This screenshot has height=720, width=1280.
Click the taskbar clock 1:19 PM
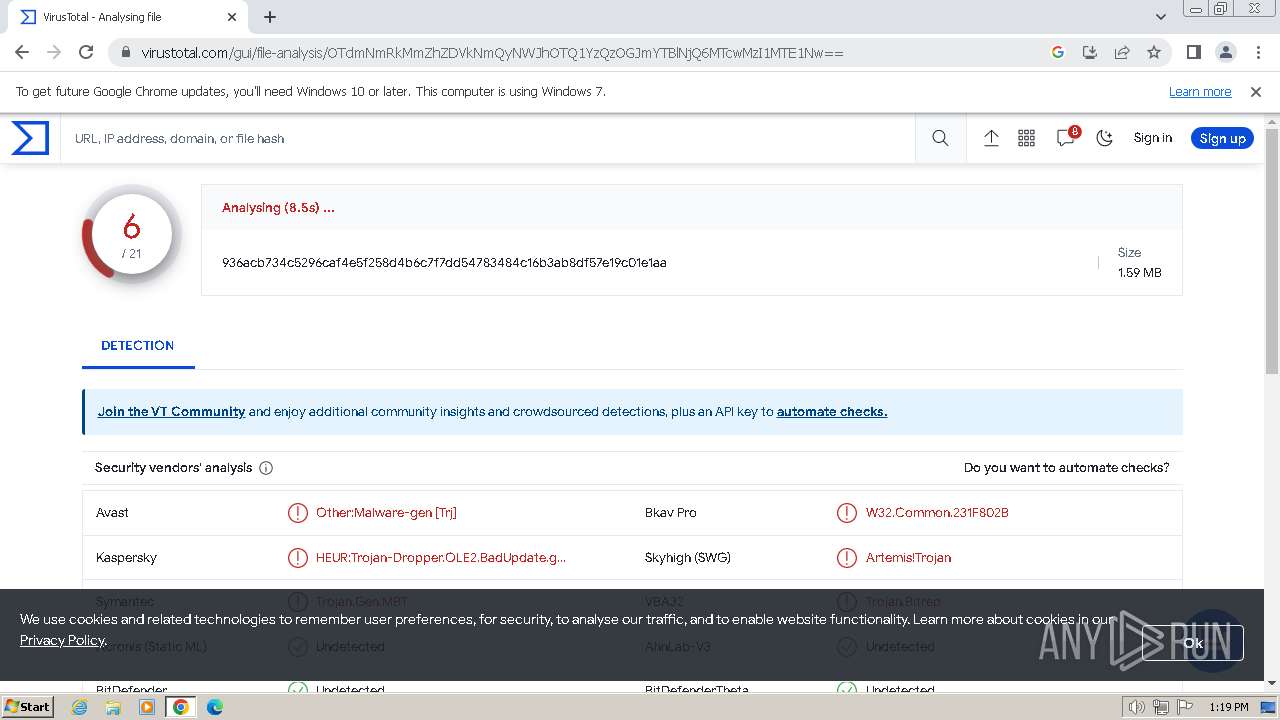pos(1228,707)
